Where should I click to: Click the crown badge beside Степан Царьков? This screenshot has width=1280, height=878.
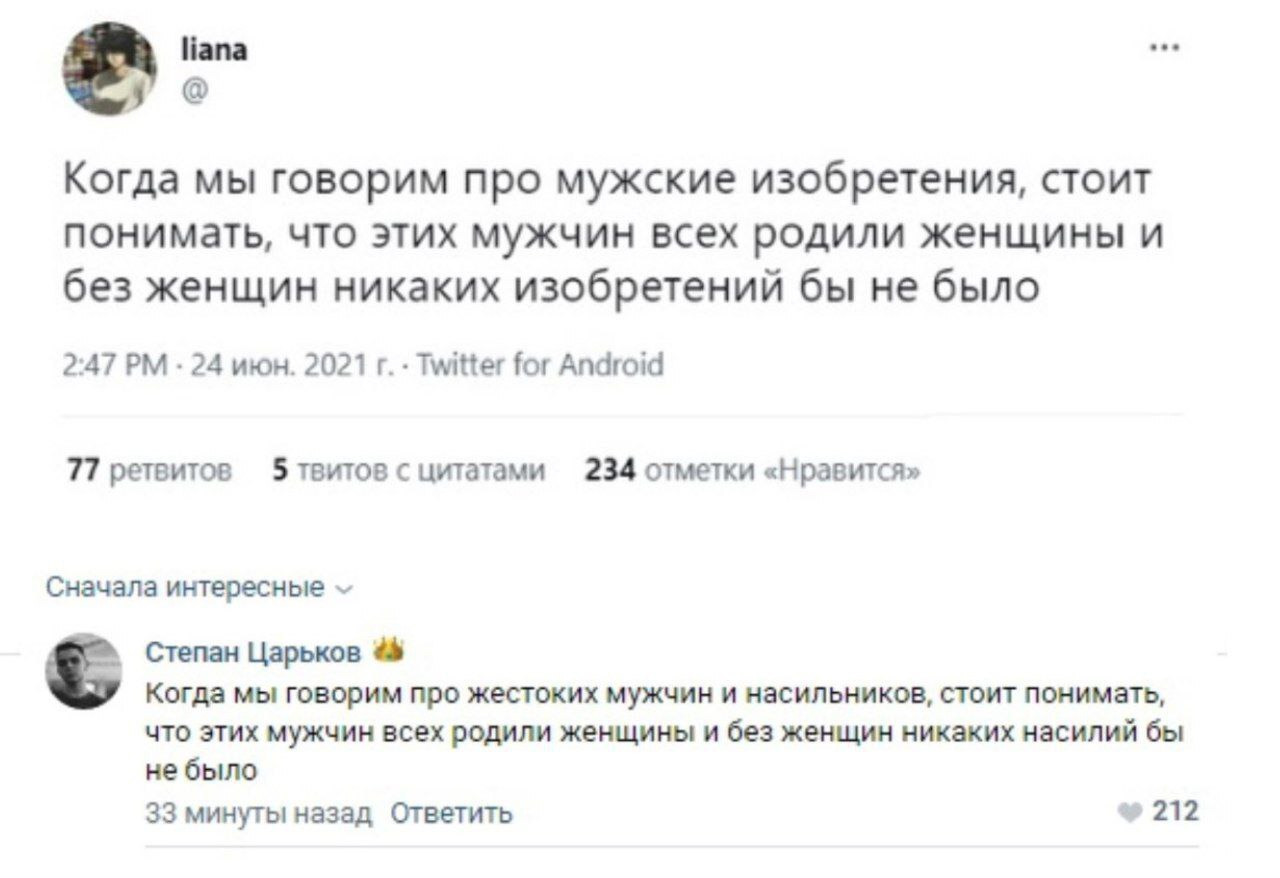381,652
